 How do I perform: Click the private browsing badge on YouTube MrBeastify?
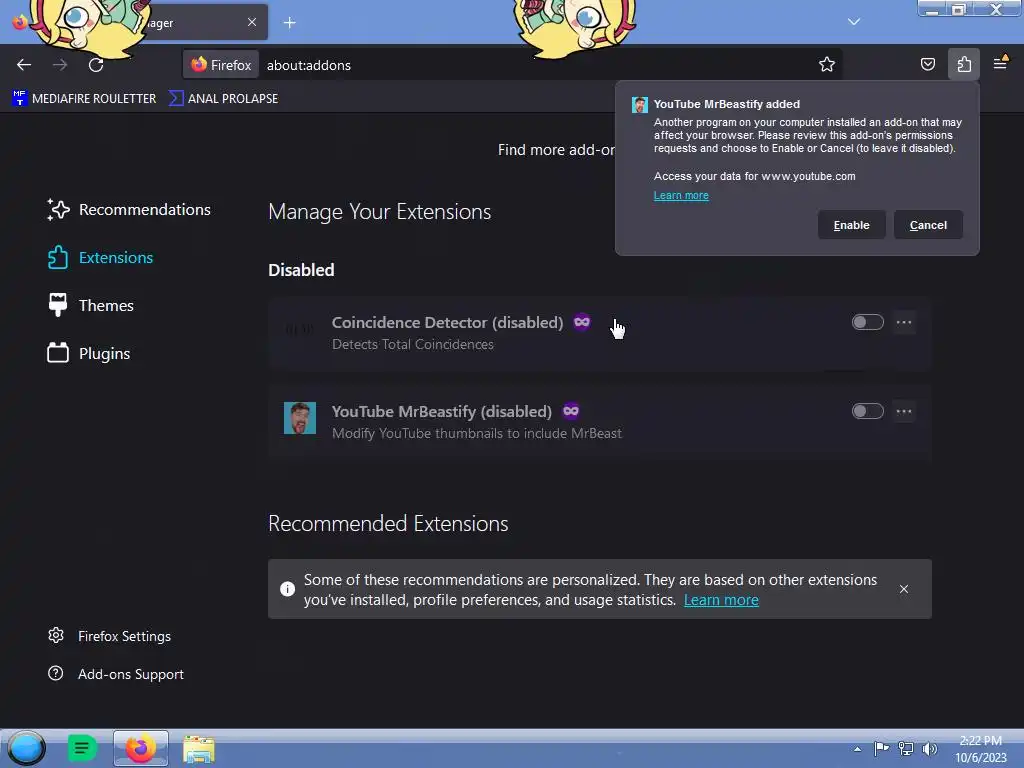571,411
